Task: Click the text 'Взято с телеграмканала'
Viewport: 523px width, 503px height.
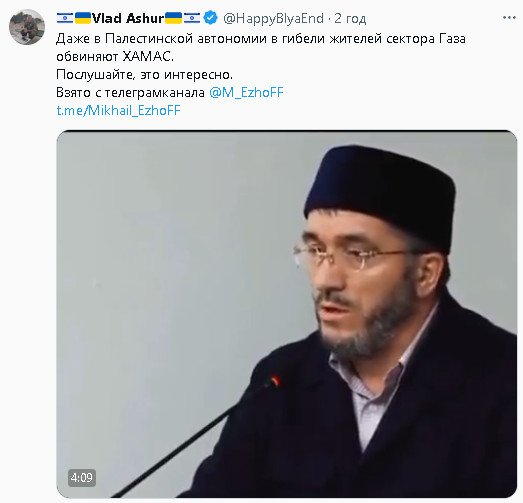Action: pos(130,92)
